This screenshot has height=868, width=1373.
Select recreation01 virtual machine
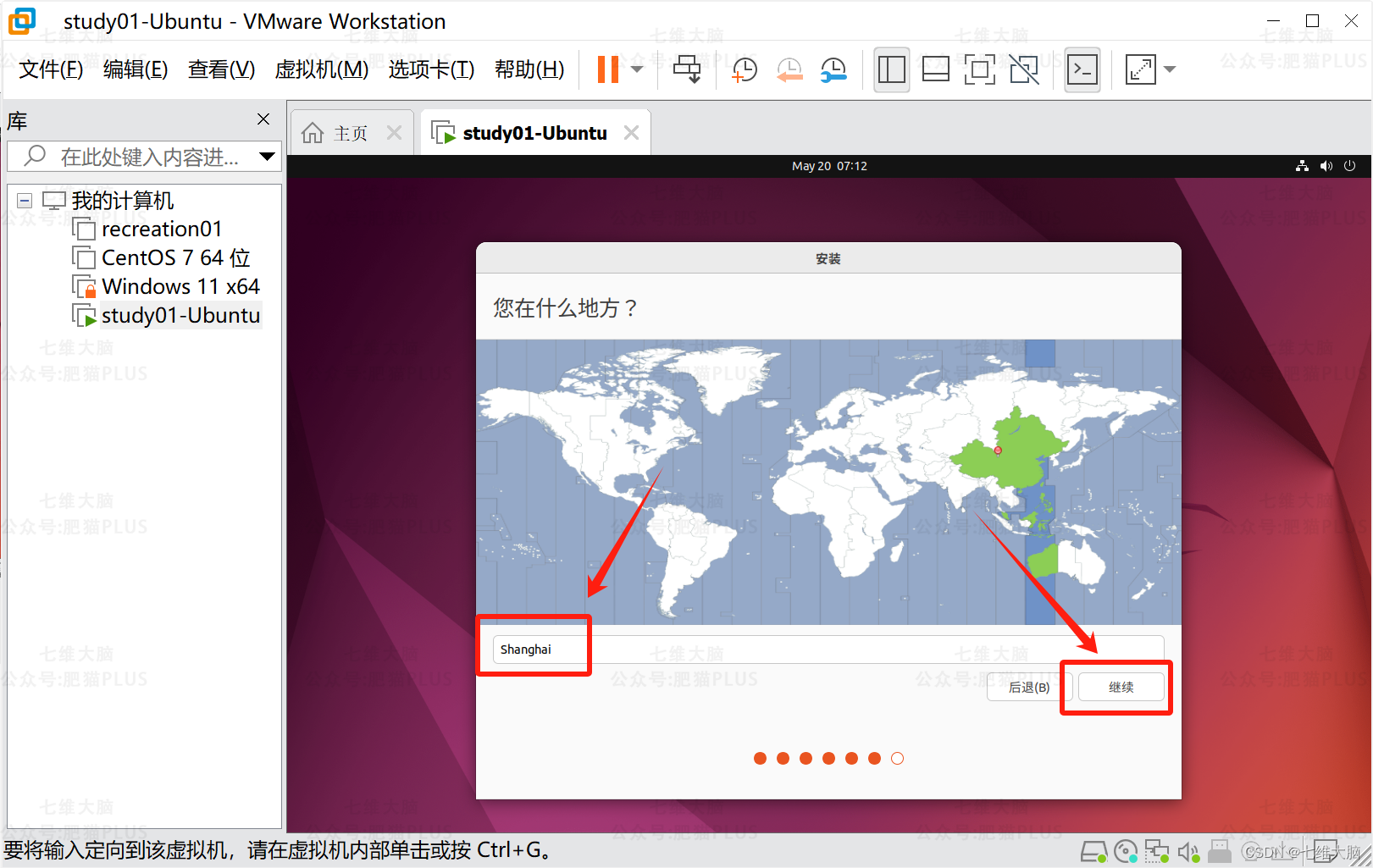pos(162,229)
